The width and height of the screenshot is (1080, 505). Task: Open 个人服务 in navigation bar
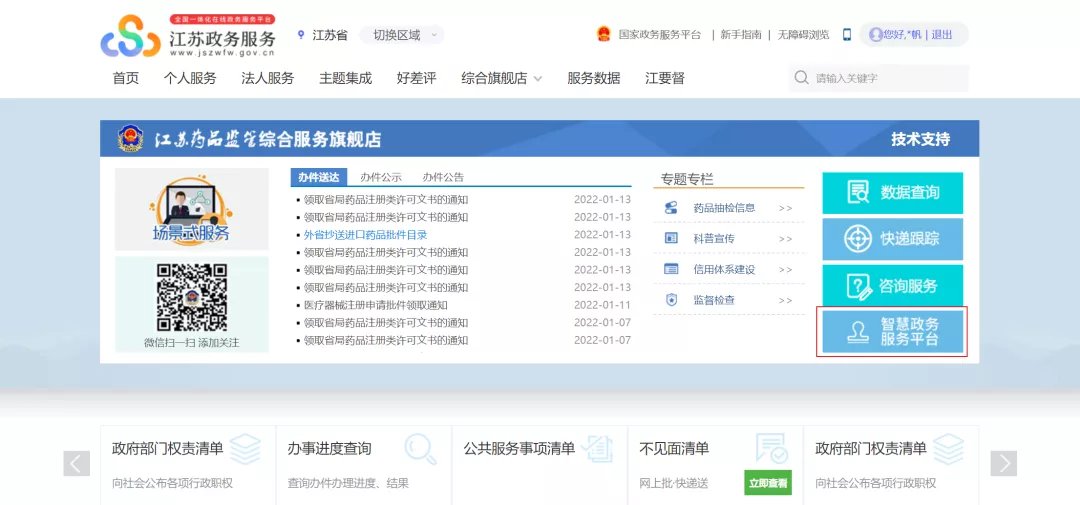[x=190, y=78]
